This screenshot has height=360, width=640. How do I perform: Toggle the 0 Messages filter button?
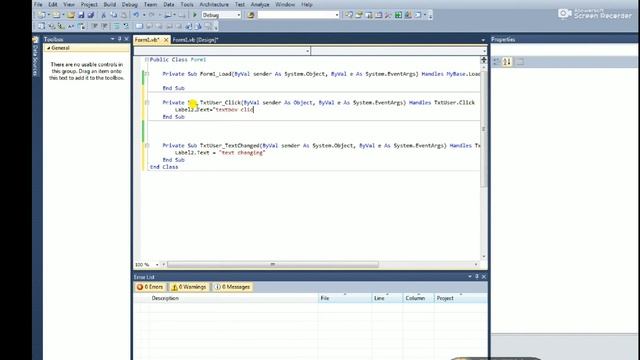[x=232, y=287]
